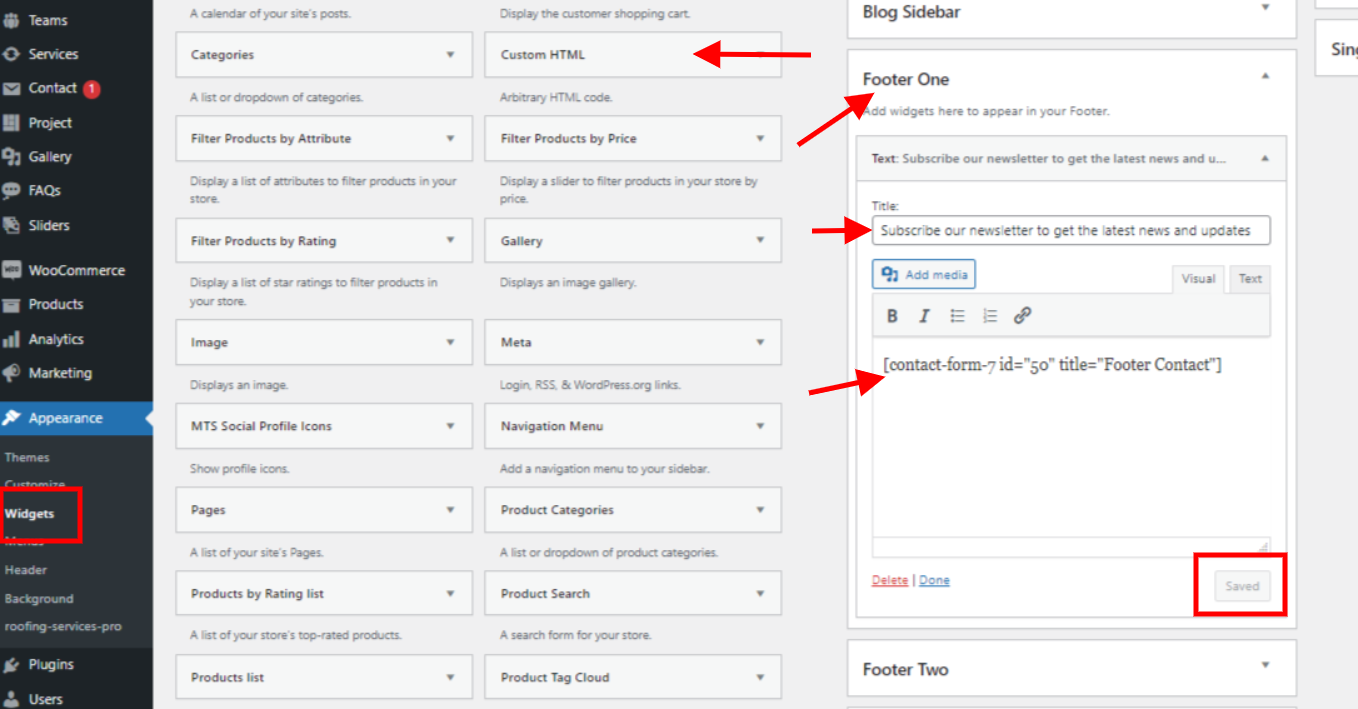
Task: Open the Header submenu item
Action: 26,570
